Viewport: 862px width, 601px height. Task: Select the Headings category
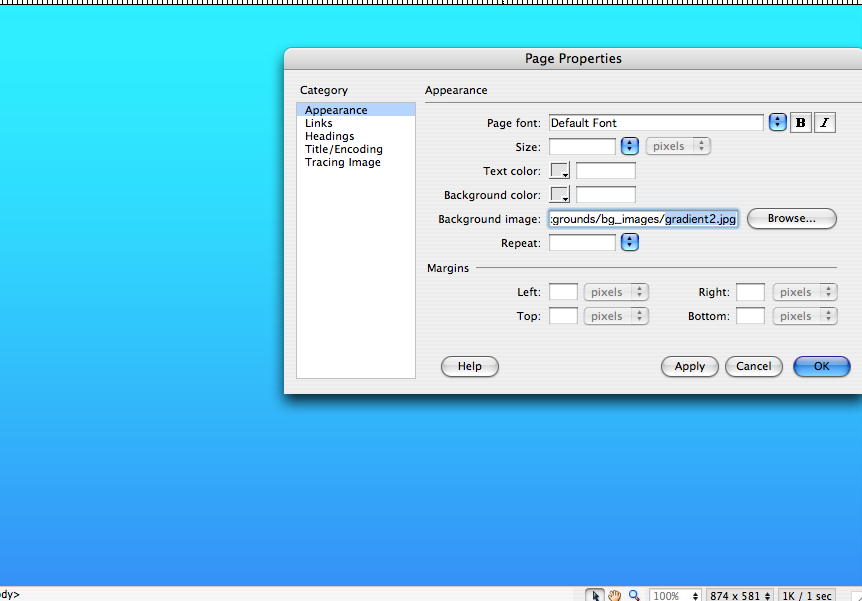329,136
